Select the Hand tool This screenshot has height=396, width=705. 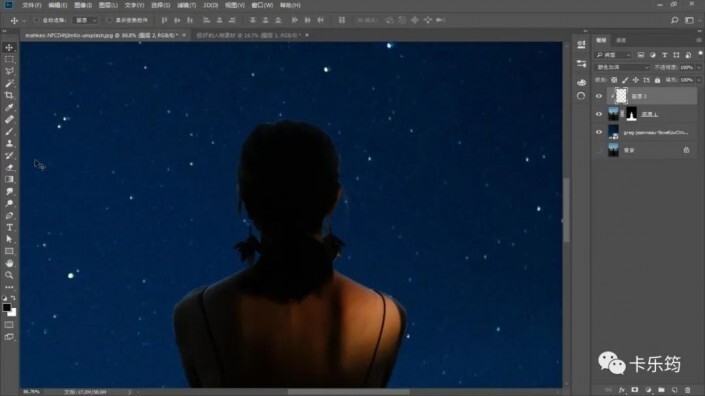point(9,263)
